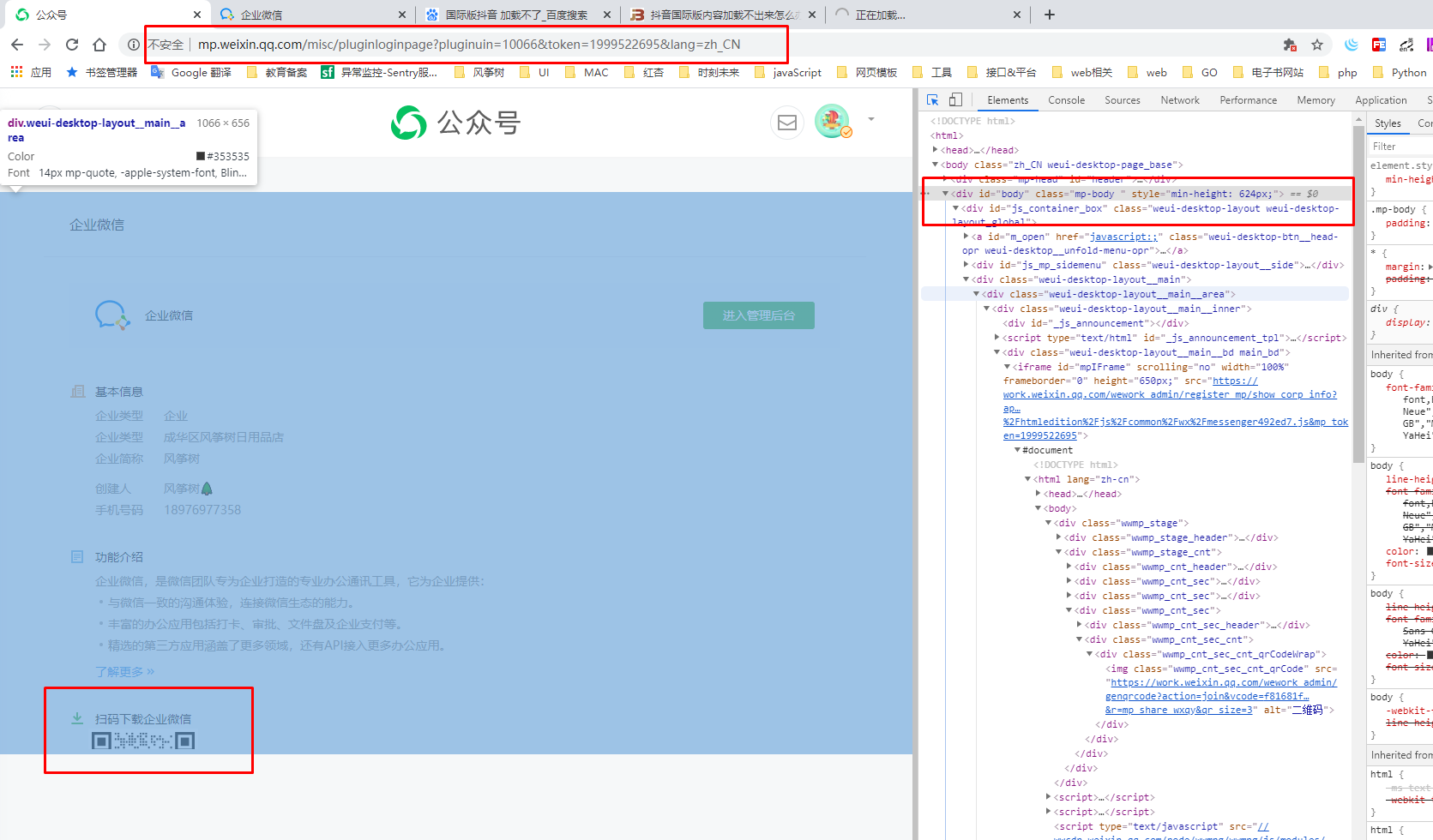Switch to the 企业微信 browser tab
Screen dimensions: 1433x840
click(312, 15)
